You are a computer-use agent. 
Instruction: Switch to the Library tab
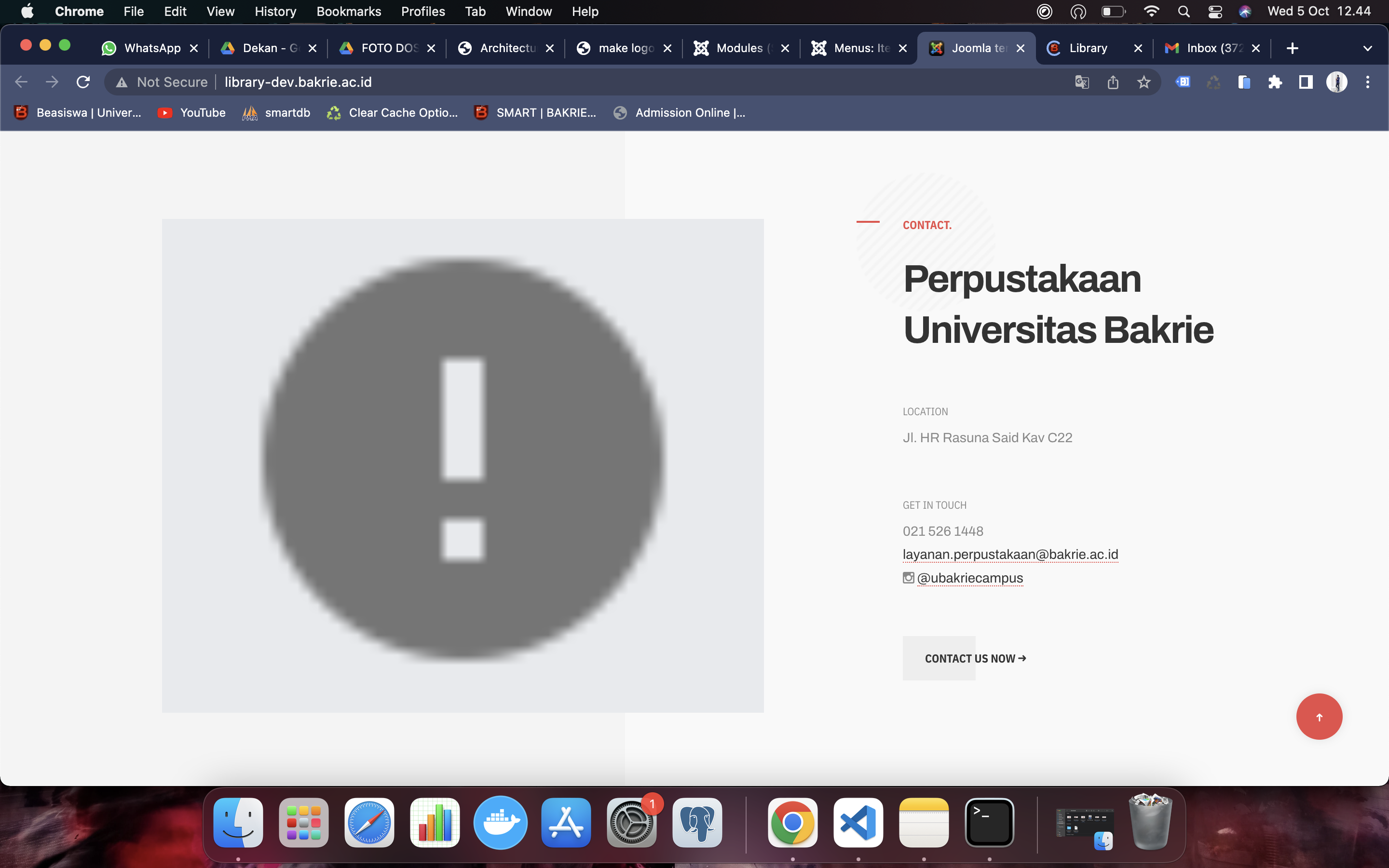click(x=1088, y=48)
